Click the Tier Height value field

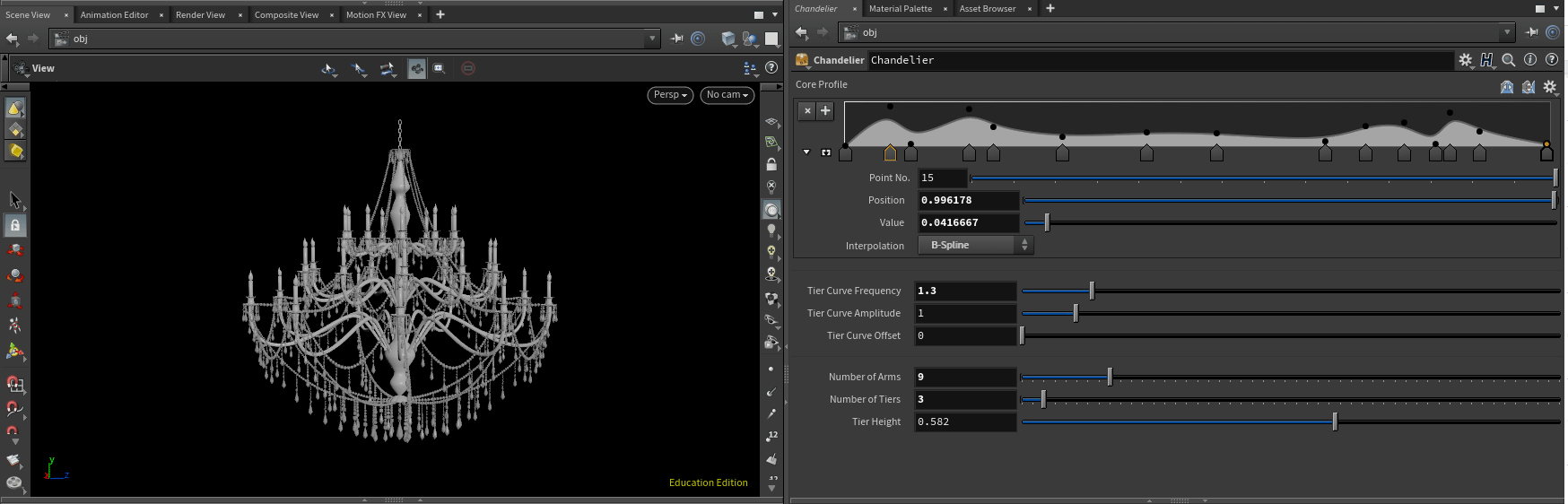965,421
